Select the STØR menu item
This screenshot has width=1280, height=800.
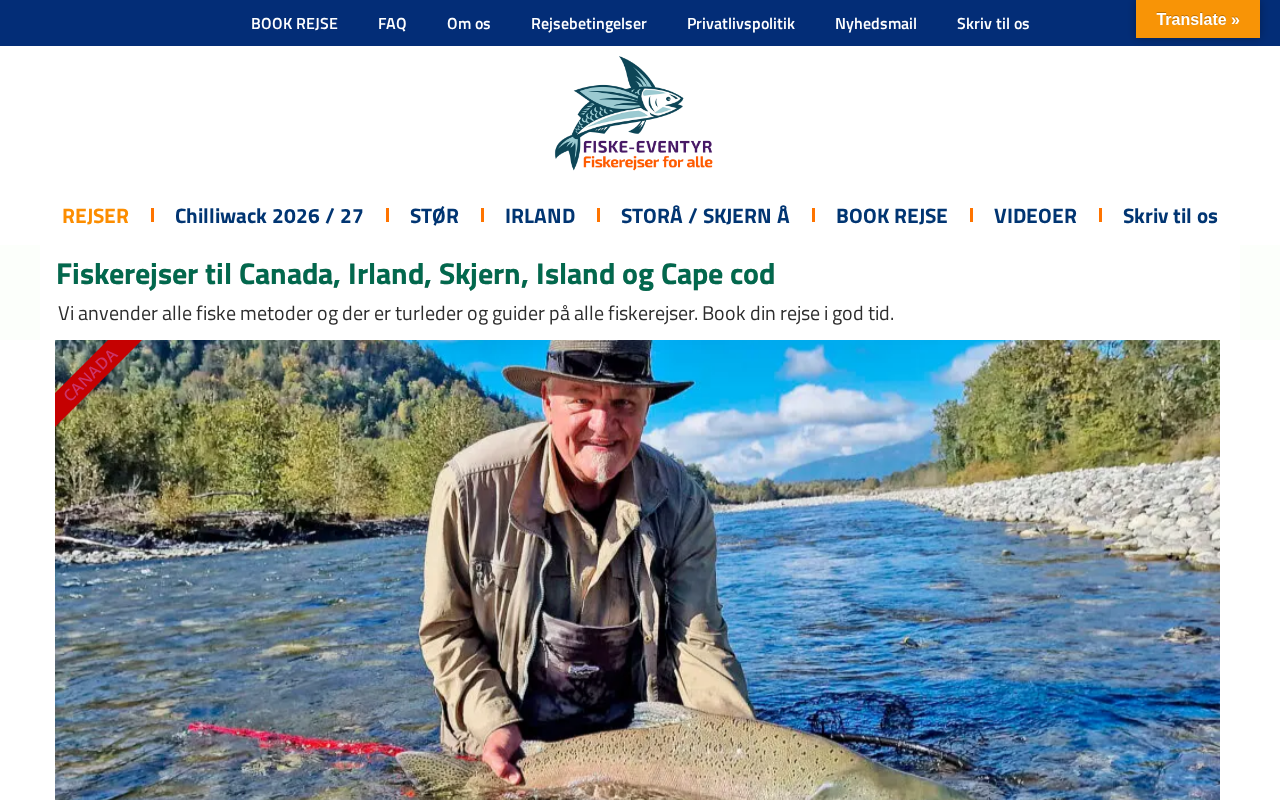point(434,215)
